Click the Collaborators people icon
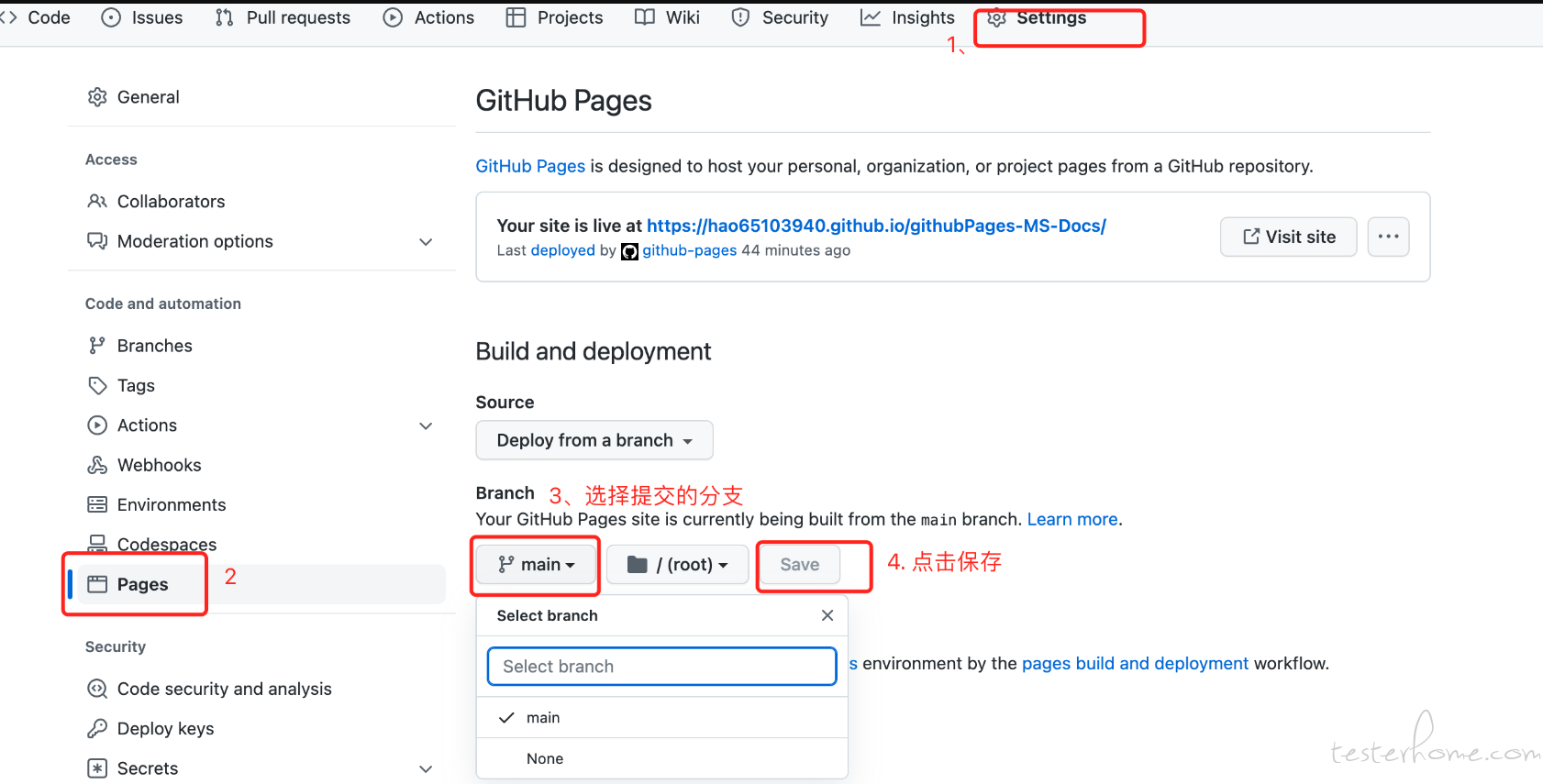The image size is (1543, 784). pyautogui.click(x=97, y=201)
